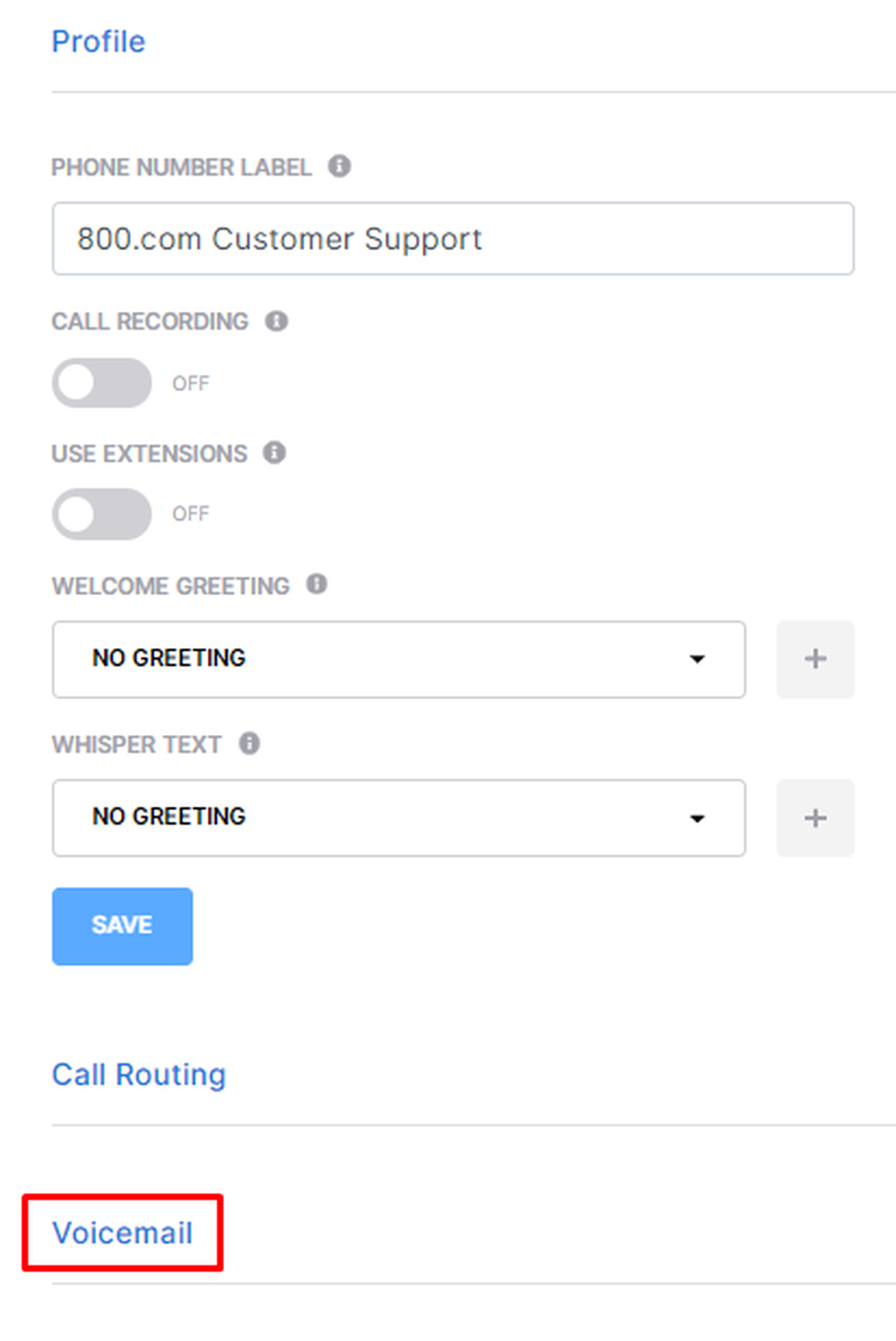The width and height of the screenshot is (896, 1341).
Task: Expand the NO GREETING selector under Welcome Greeting
Action: tap(399, 659)
